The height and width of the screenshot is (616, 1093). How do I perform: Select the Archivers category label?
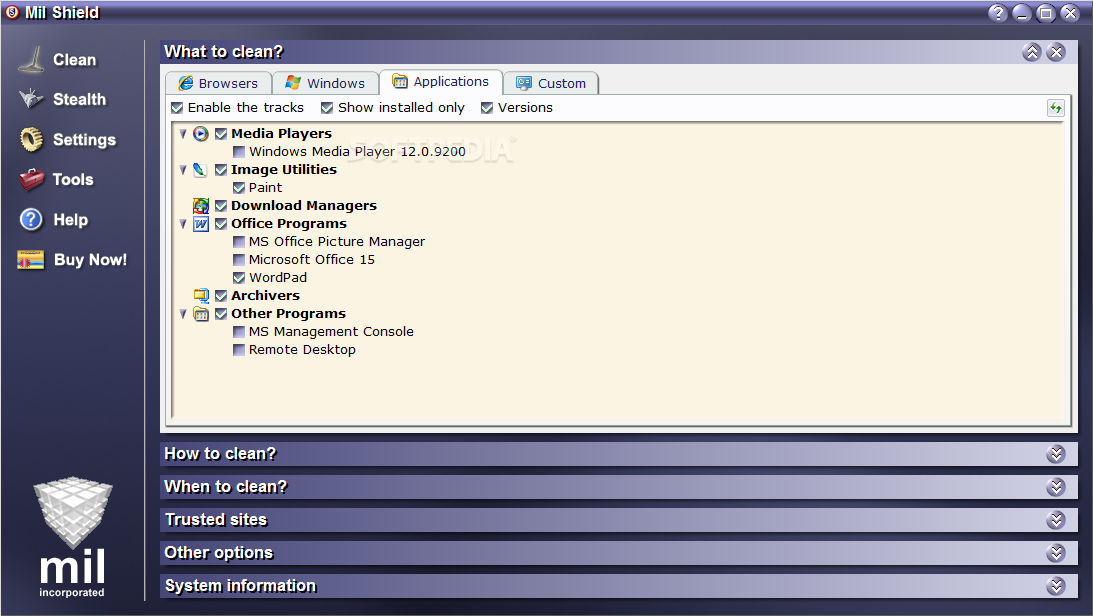[266, 295]
